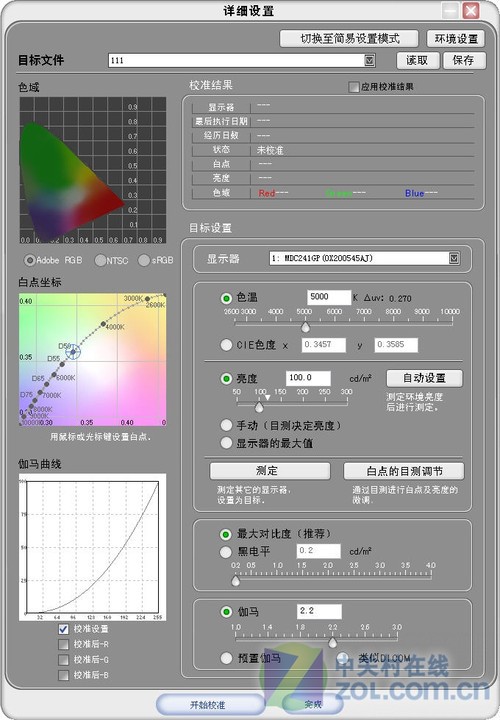Select the NTSC gamut radio button

tap(100, 260)
